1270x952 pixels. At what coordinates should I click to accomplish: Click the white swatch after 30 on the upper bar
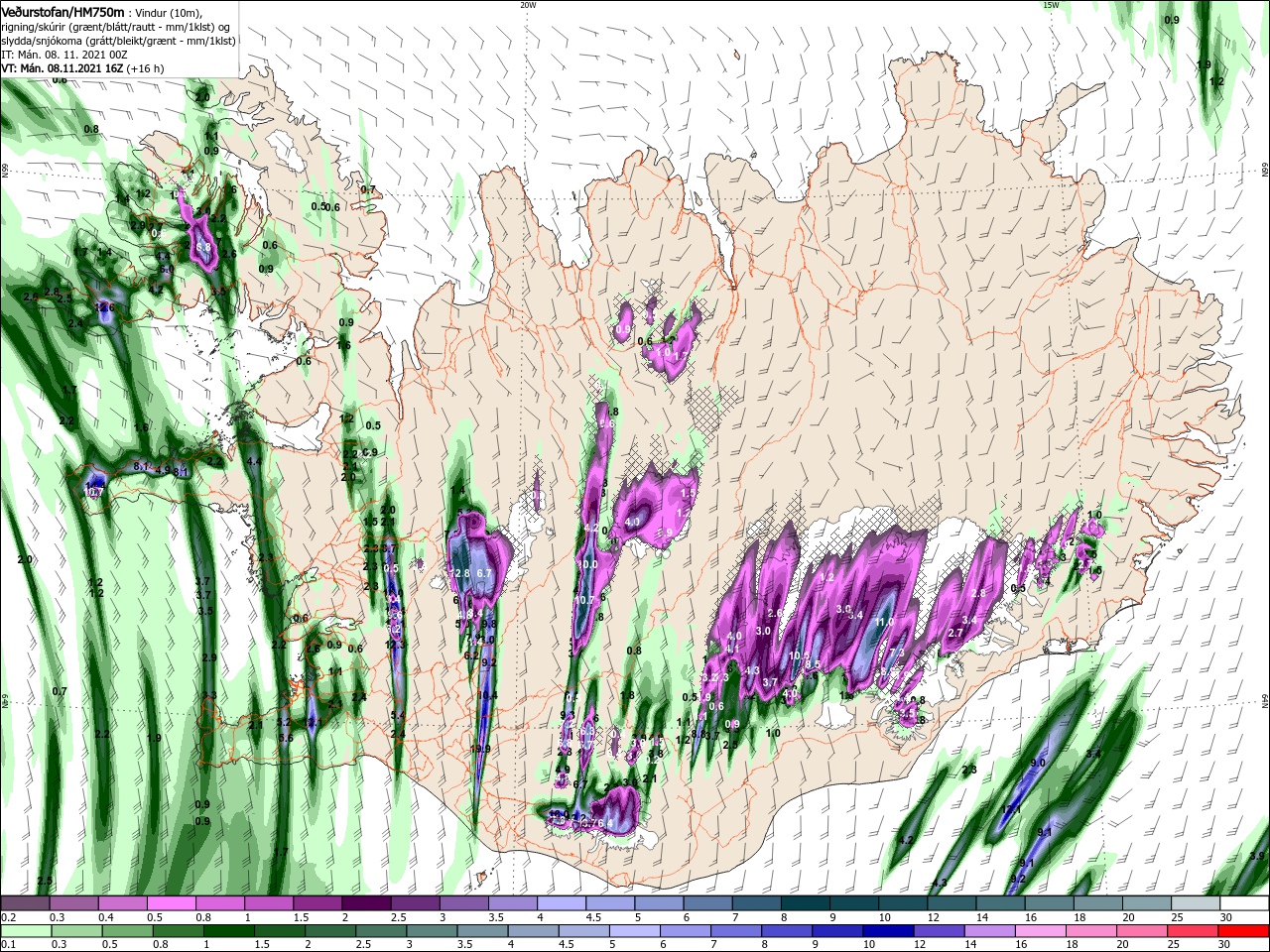1243,903
